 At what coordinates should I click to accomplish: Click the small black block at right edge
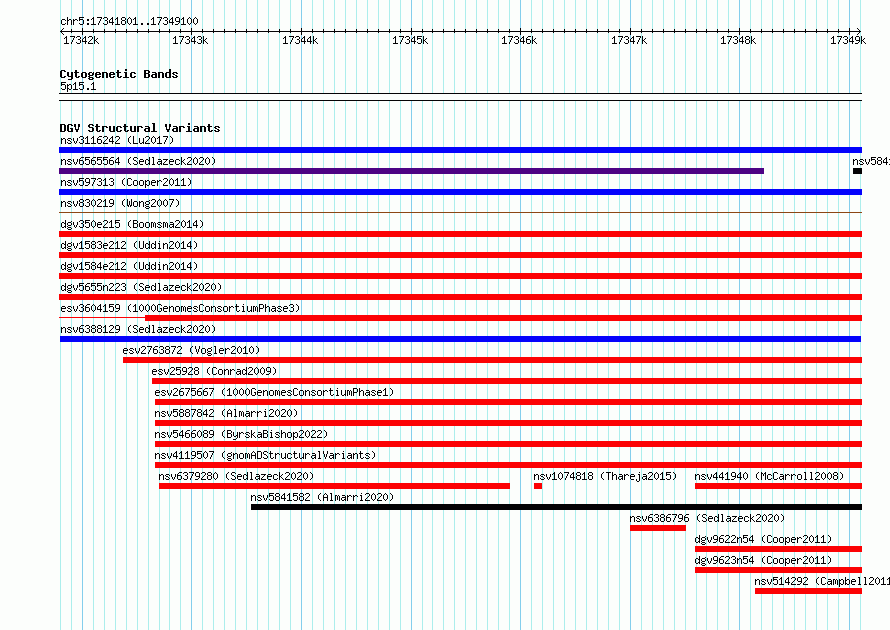pos(857,171)
